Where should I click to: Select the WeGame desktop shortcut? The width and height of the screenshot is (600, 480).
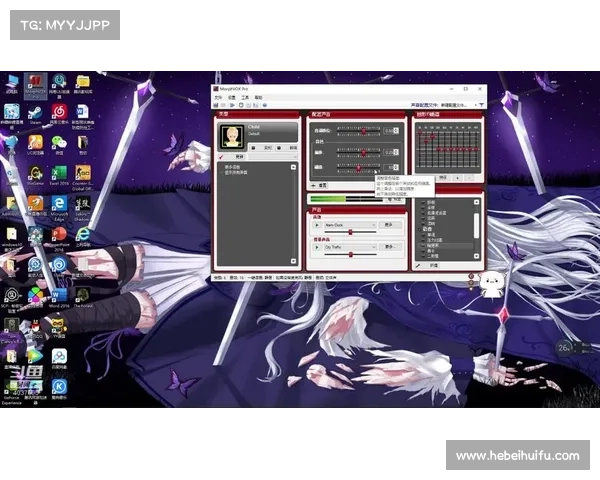35,176
